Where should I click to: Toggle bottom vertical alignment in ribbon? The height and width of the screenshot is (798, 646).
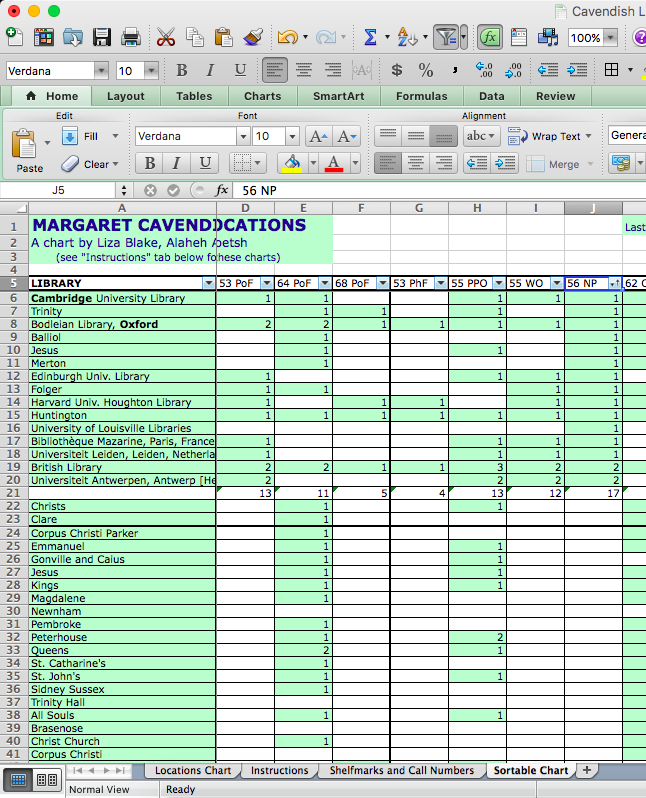tap(443, 136)
